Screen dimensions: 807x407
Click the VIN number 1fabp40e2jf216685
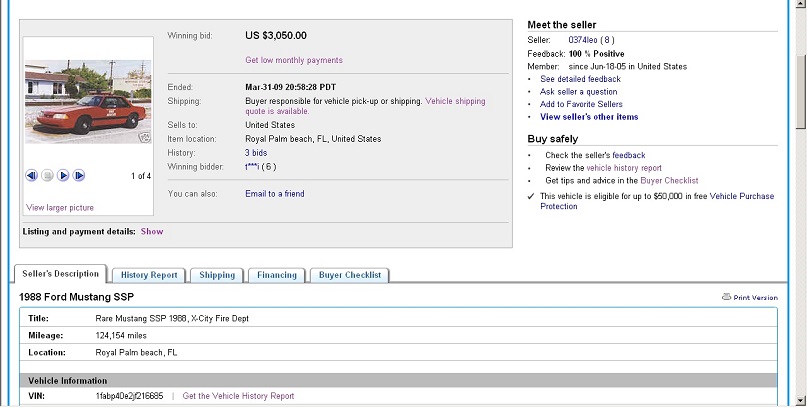click(129, 396)
